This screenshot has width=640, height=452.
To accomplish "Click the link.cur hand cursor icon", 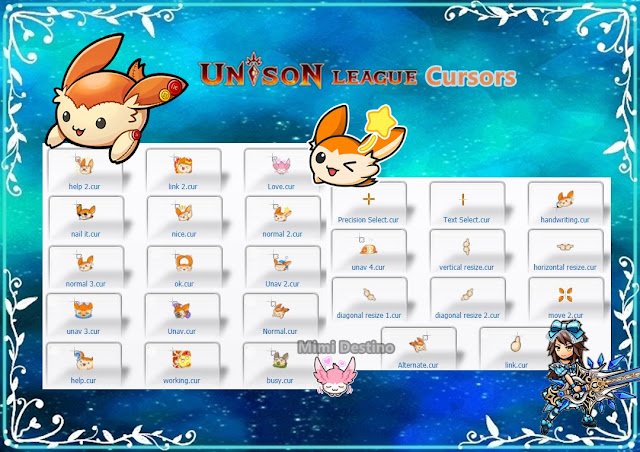I will point(516,343).
